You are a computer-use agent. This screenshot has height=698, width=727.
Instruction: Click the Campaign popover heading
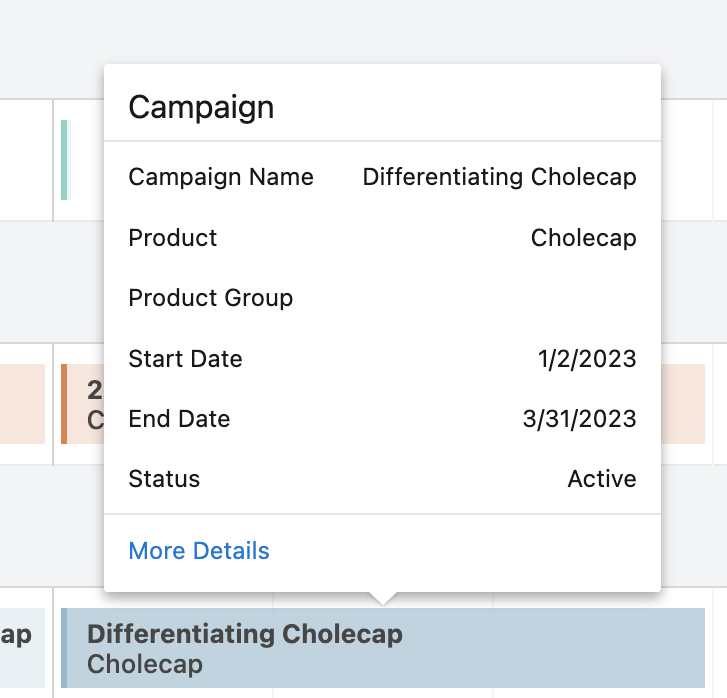click(x=201, y=107)
